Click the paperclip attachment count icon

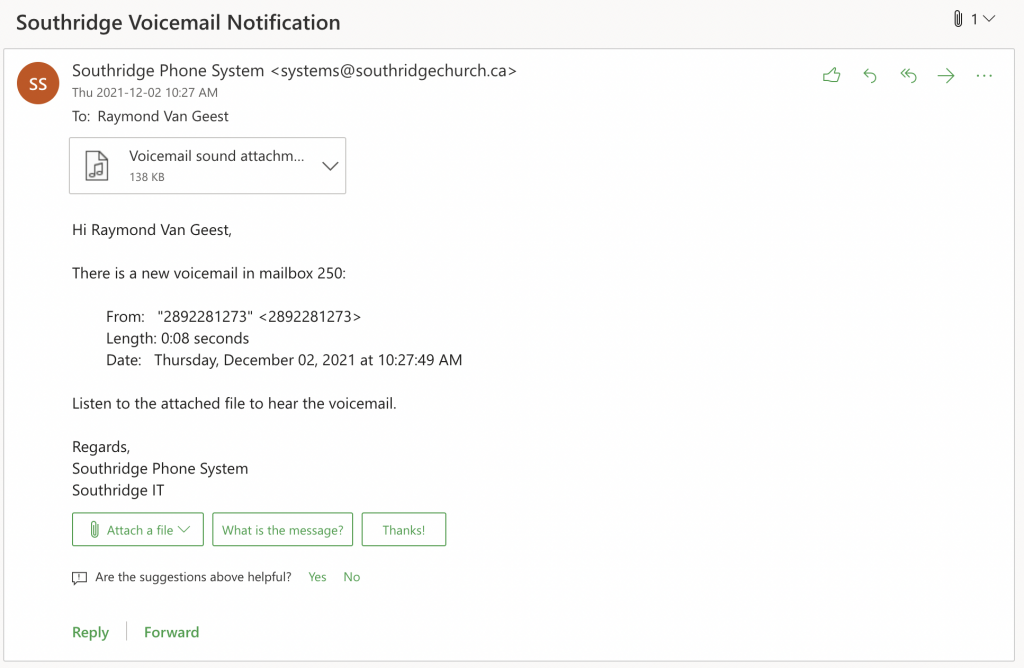[x=958, y=19]
